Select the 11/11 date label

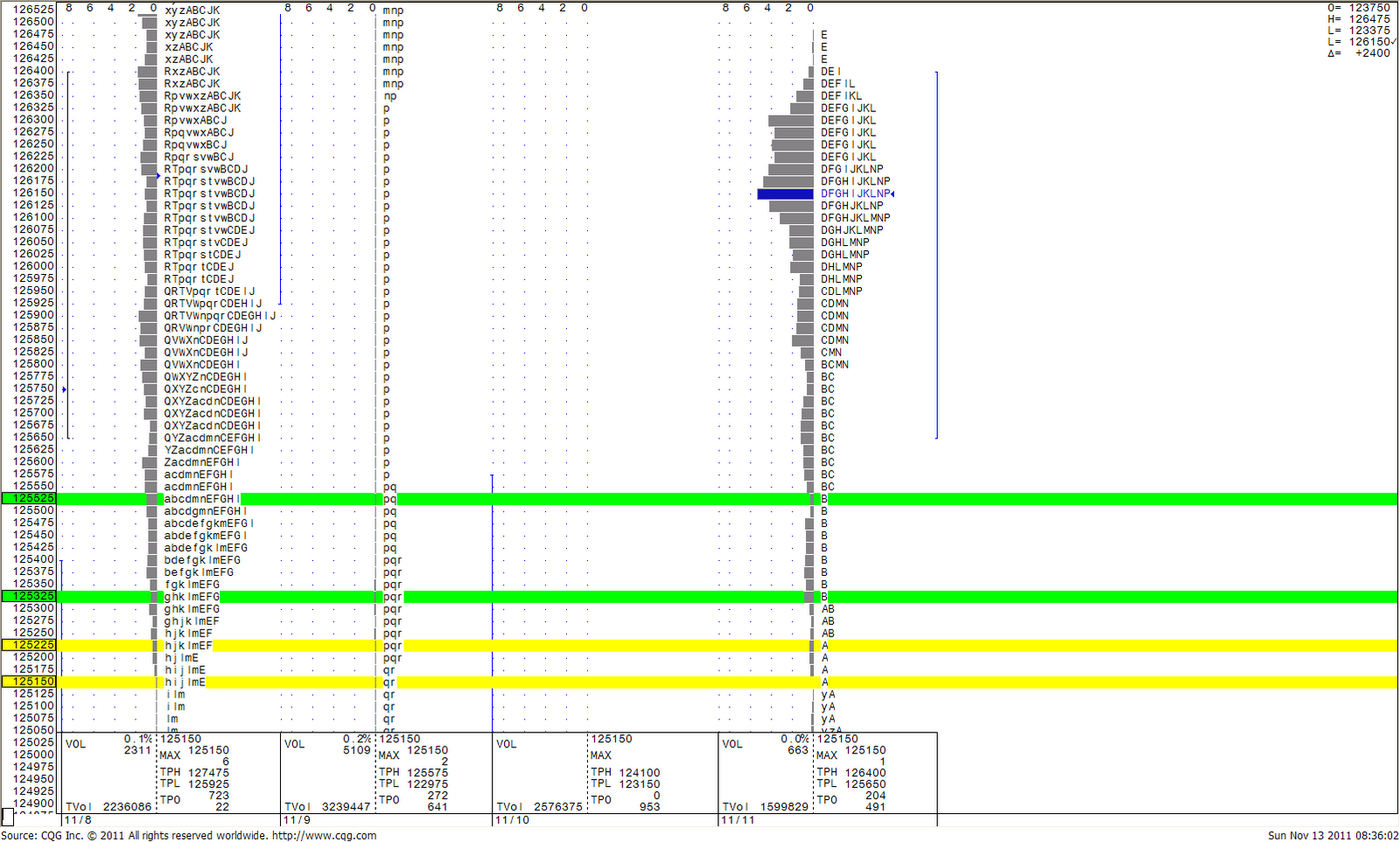(737, 820)
